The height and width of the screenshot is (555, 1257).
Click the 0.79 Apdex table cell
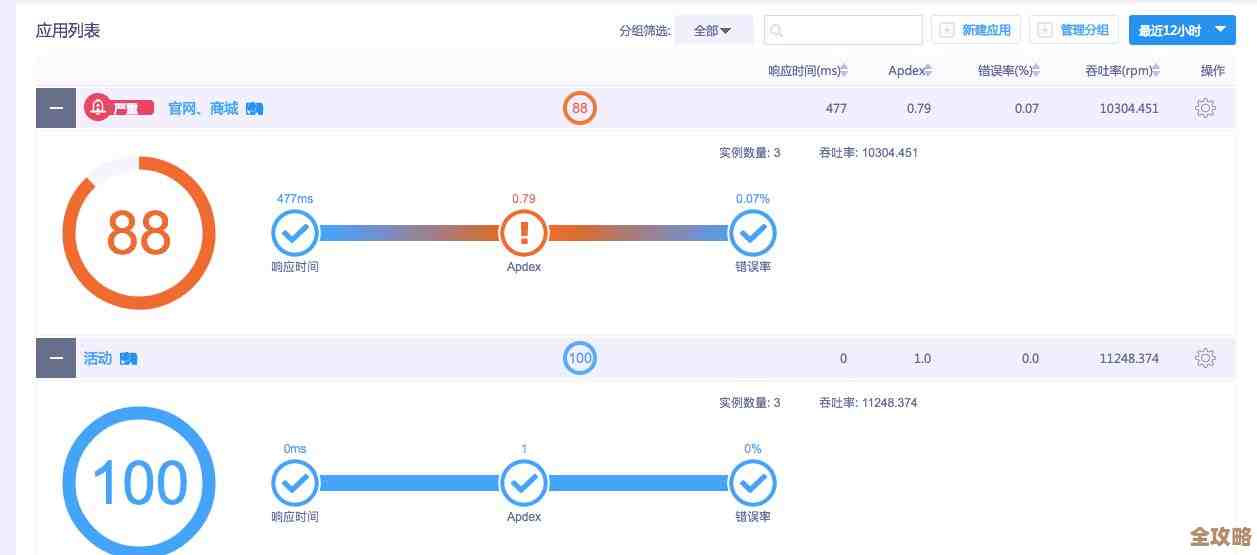point(919,108)
